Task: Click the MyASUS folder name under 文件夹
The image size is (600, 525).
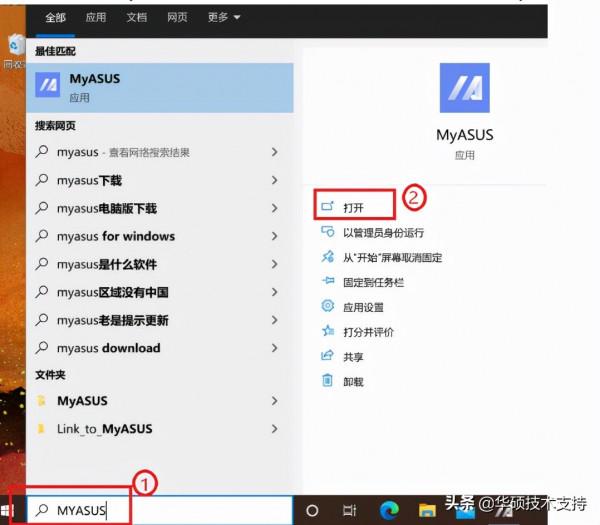Action: [x=82, y=401]
